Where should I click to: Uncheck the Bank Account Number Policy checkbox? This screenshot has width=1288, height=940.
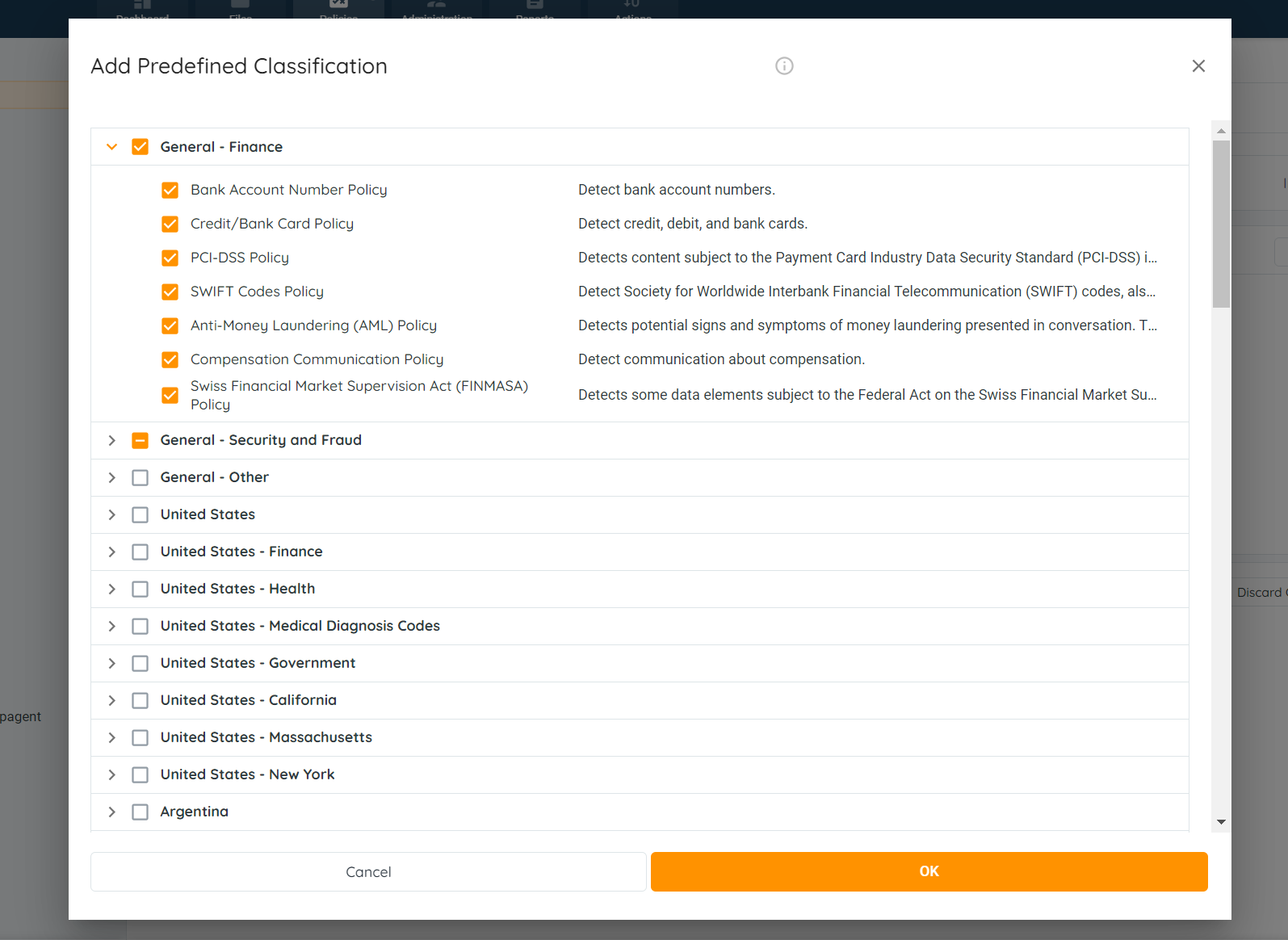tap(170, 190)
